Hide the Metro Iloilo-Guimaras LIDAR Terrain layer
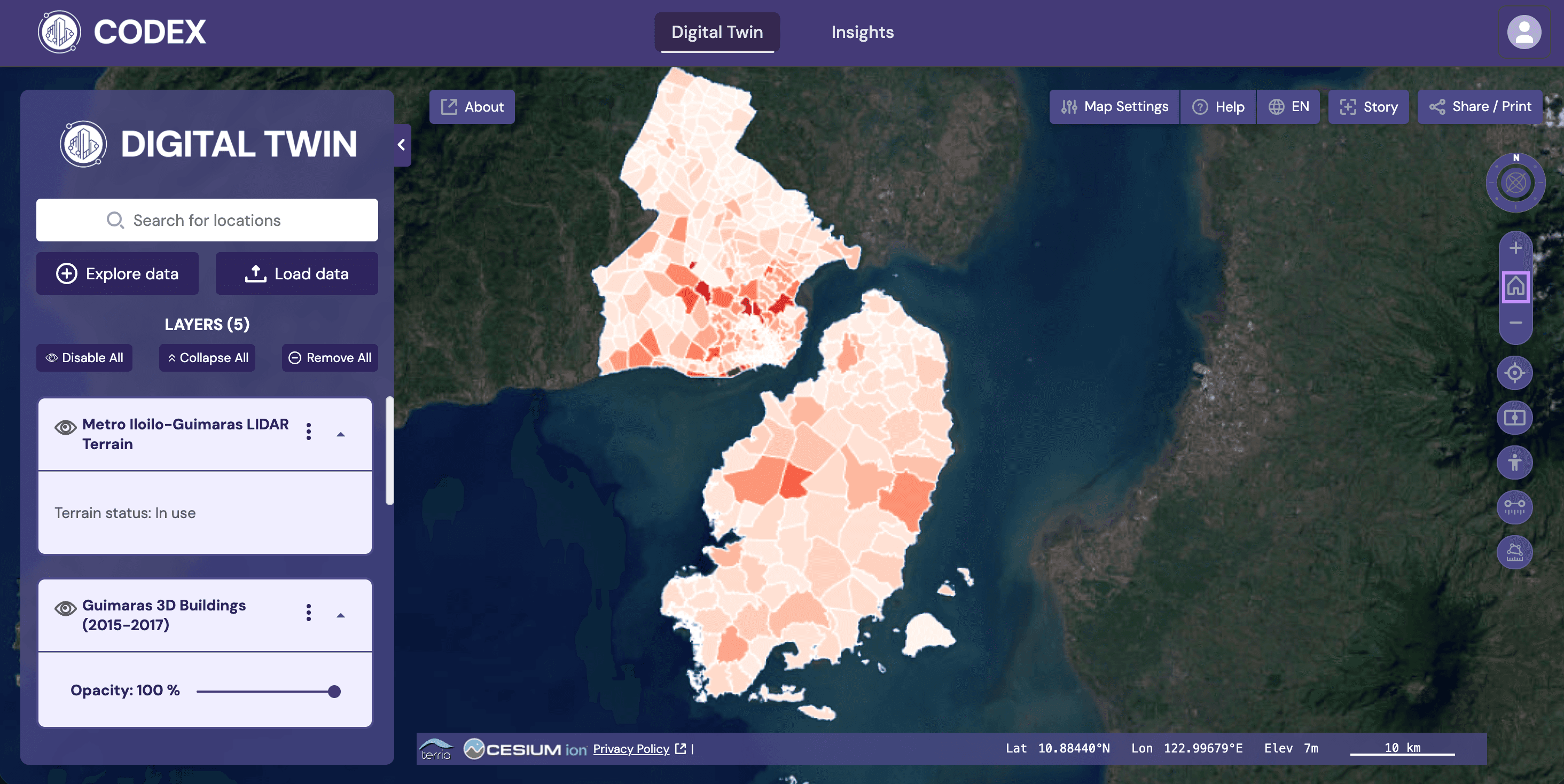The width and height of the screenshot is (1564, 784). [x=65, y=427]
